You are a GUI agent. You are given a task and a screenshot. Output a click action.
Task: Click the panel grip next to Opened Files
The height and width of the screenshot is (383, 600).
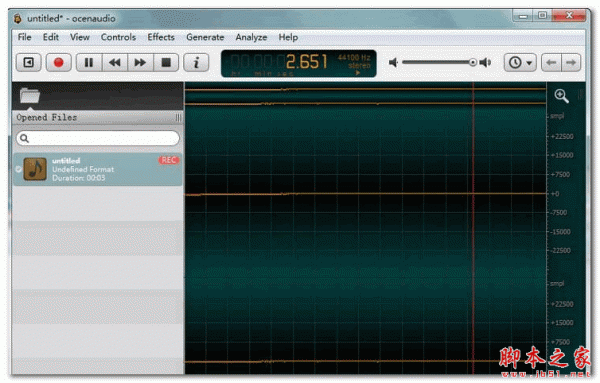(178, 117)
